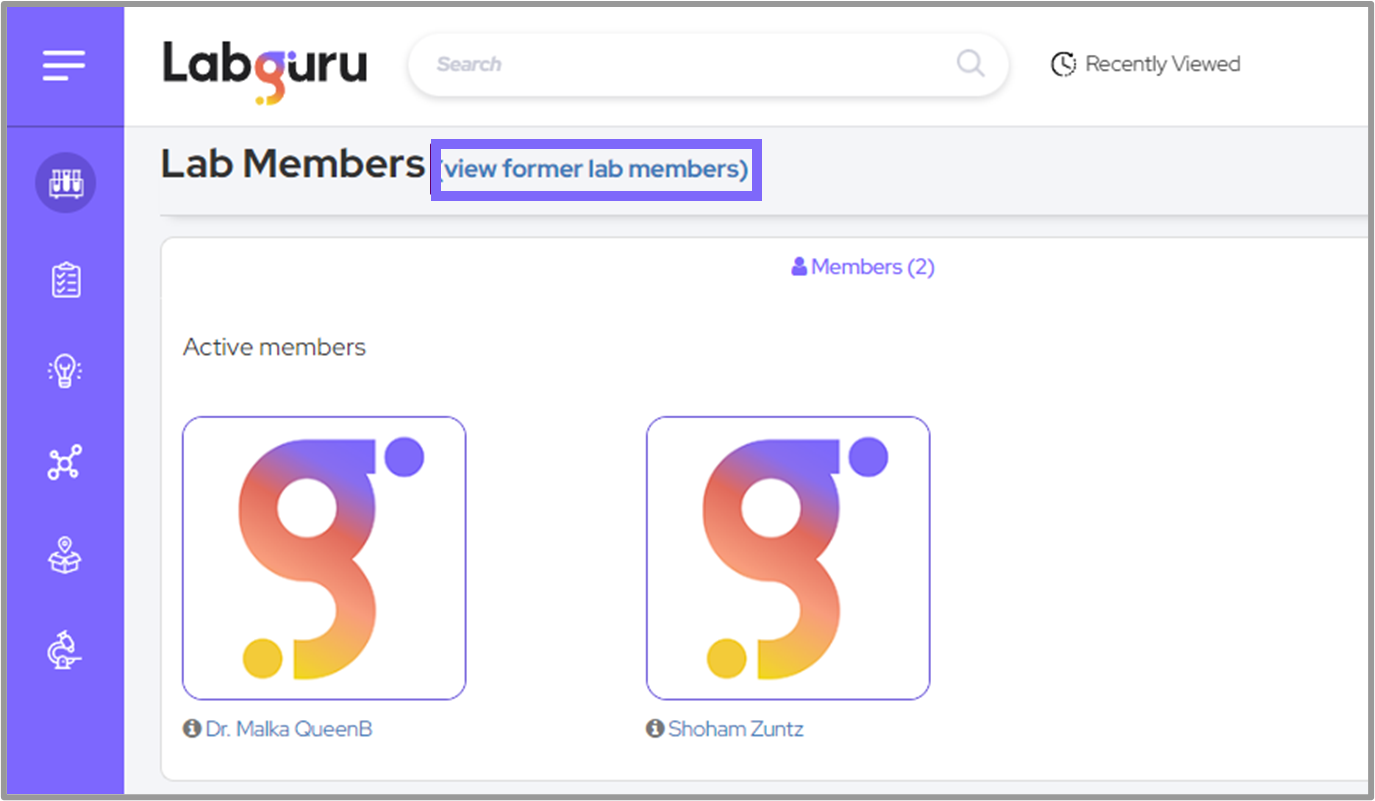Screen dimensions: 1375x801
Task: Click the Dr. Malka QueenB name link
Action: (289, 729)
